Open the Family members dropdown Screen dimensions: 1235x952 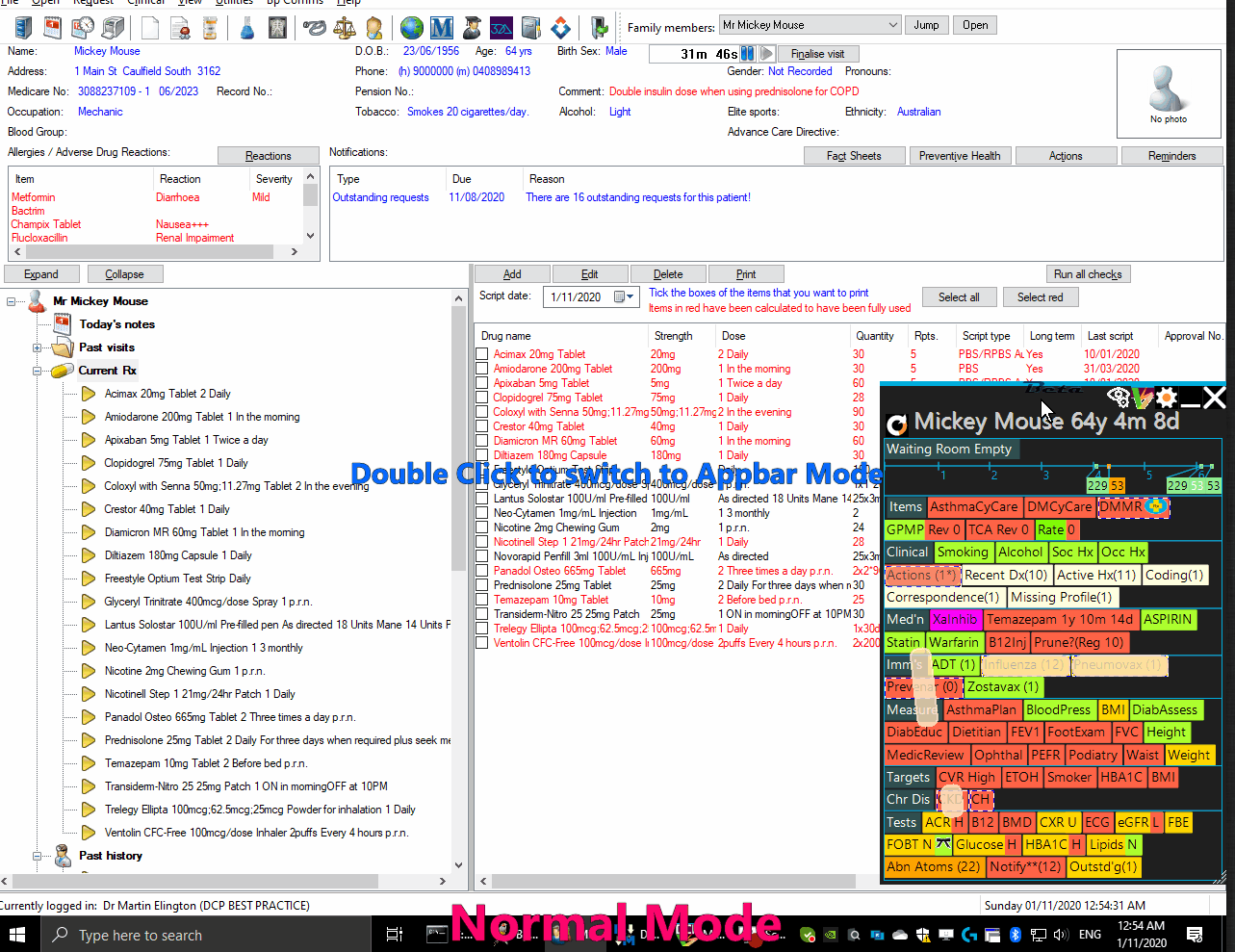pos(892,25)
